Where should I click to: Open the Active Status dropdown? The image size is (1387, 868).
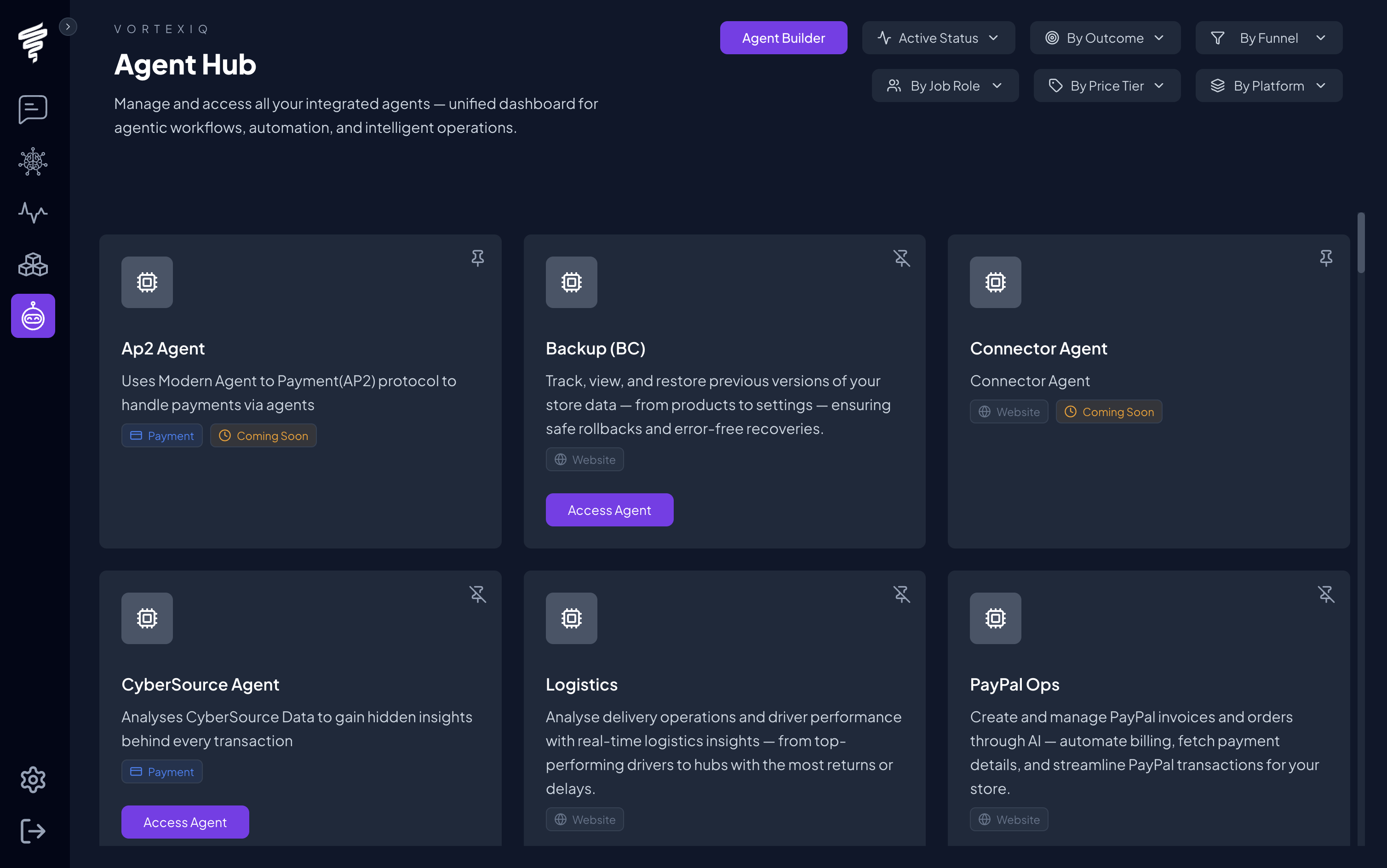[x=938, y=38]
